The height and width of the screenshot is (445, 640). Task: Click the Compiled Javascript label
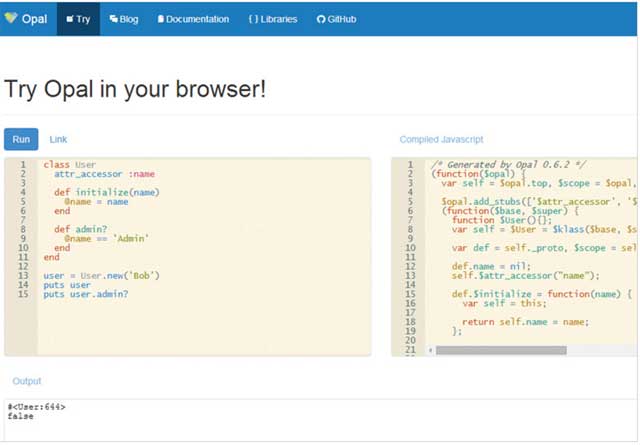click(x=441, y=139)
